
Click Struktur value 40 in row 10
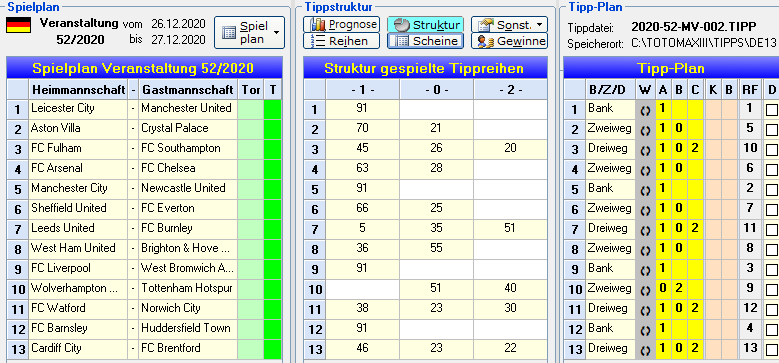pyautogui.click(x=510, y=289)
